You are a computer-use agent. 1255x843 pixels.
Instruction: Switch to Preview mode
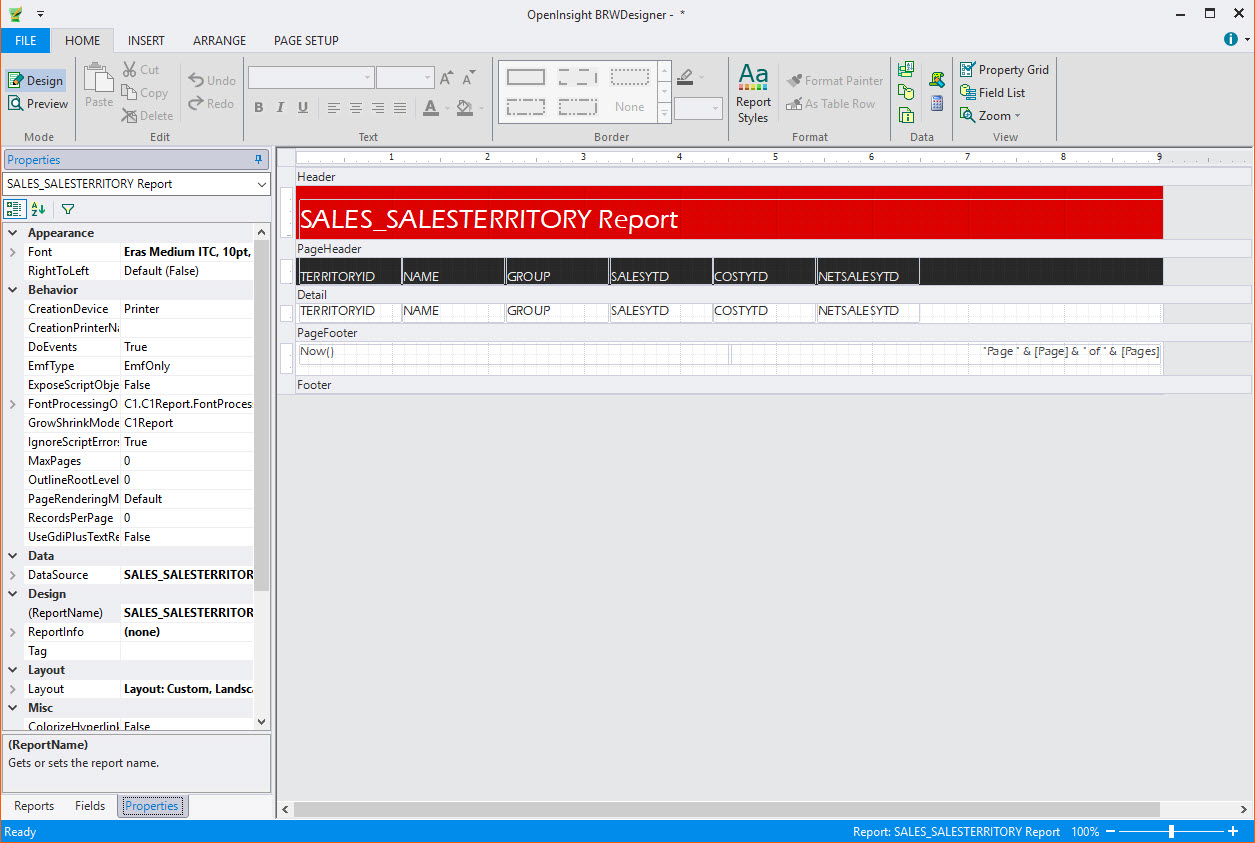38,104
